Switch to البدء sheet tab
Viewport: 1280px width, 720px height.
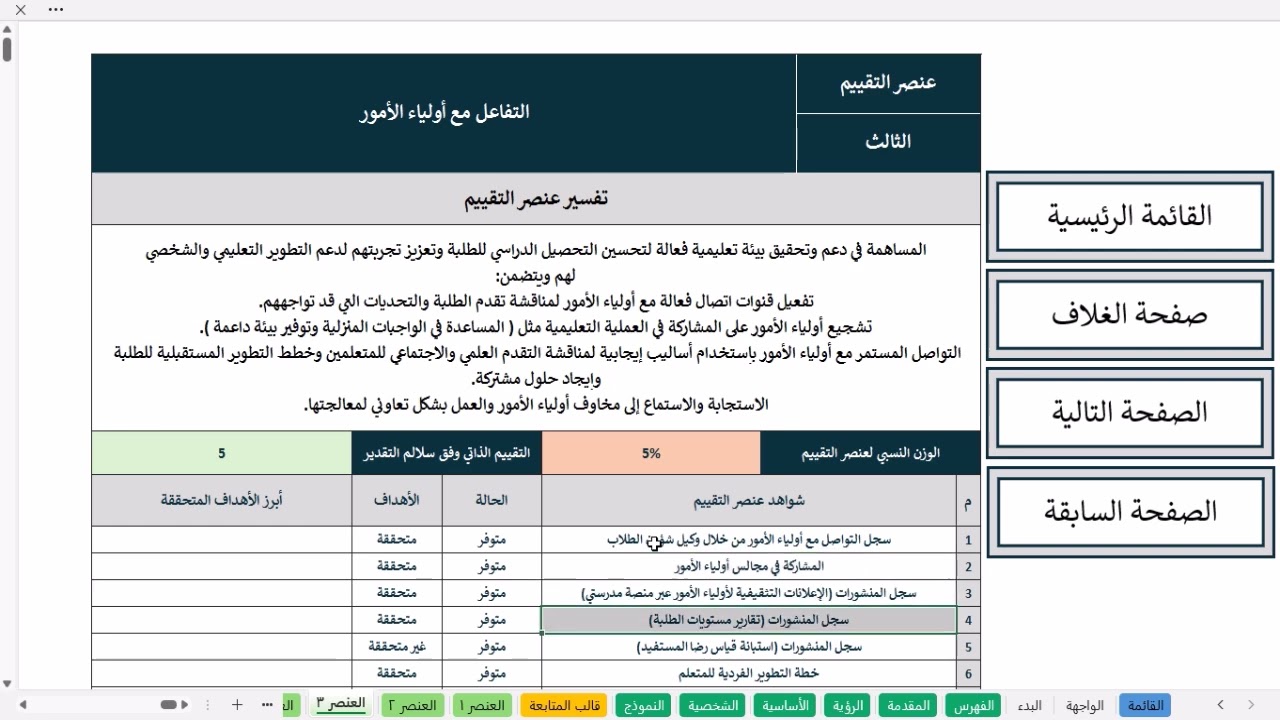pos(1030,705)
